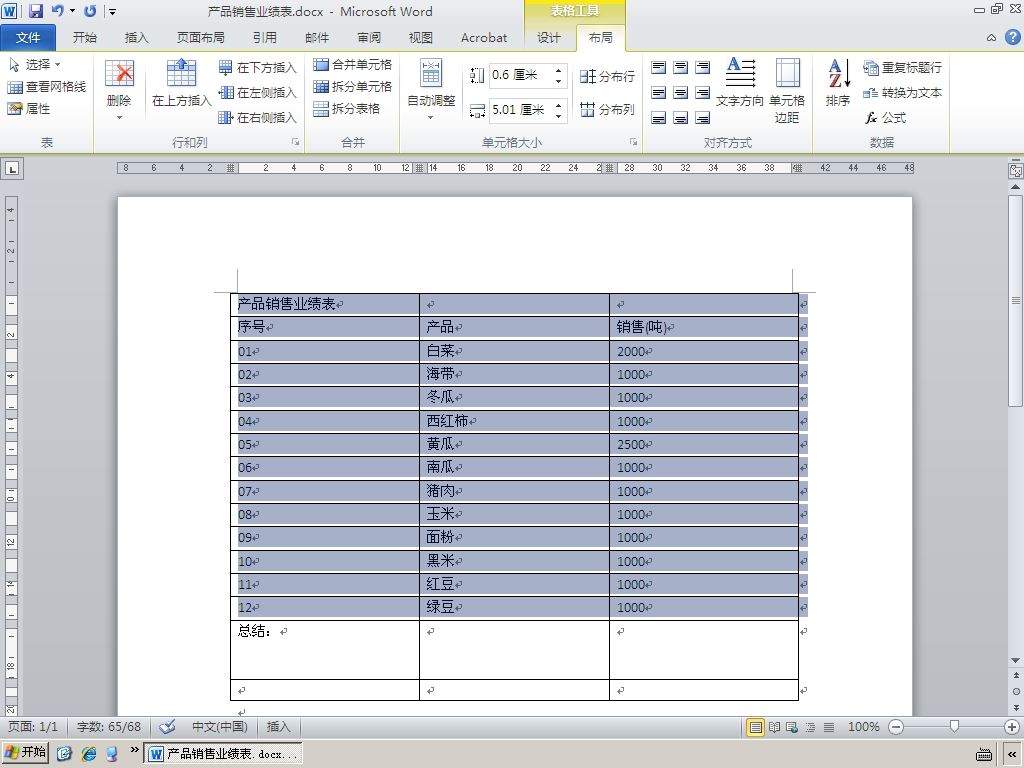Image resolution: width=1024 pixels, height=768 pixels.
Task: Click Windows 开始 Start button
Action: [26, 752]
